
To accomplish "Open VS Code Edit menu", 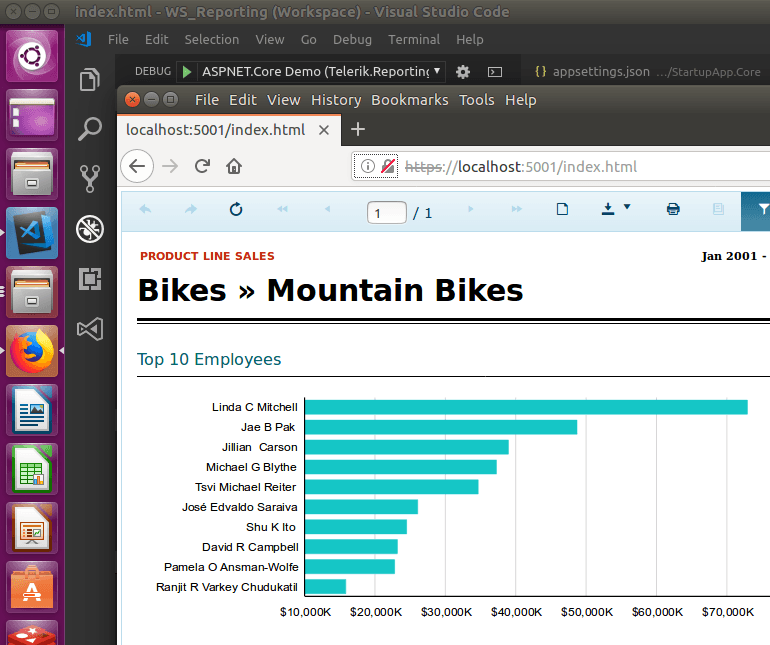I will tap(157, 40).
